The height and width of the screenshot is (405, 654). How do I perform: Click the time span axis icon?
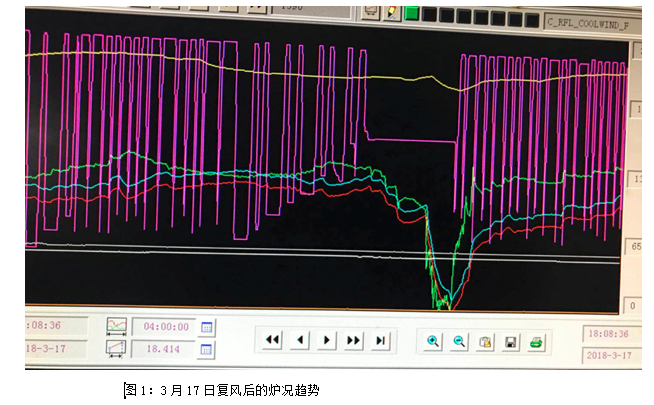pos(117,327)
